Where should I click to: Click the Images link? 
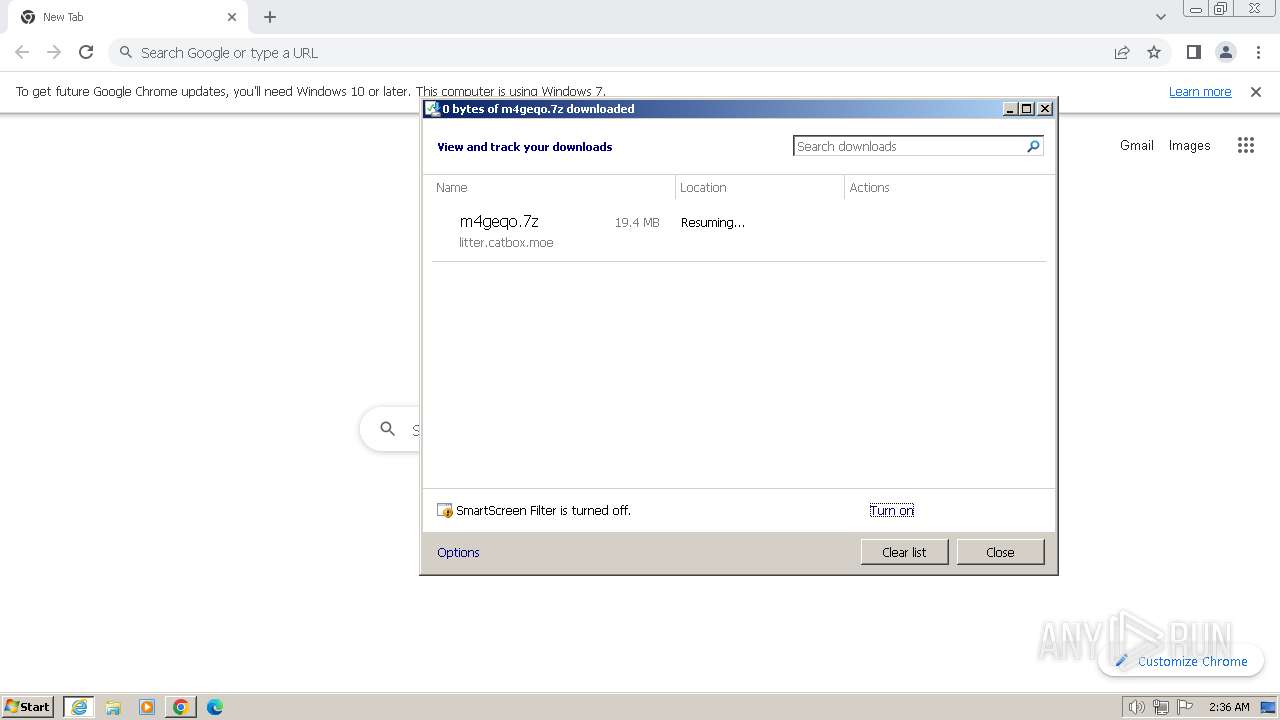click(1190, 145)
